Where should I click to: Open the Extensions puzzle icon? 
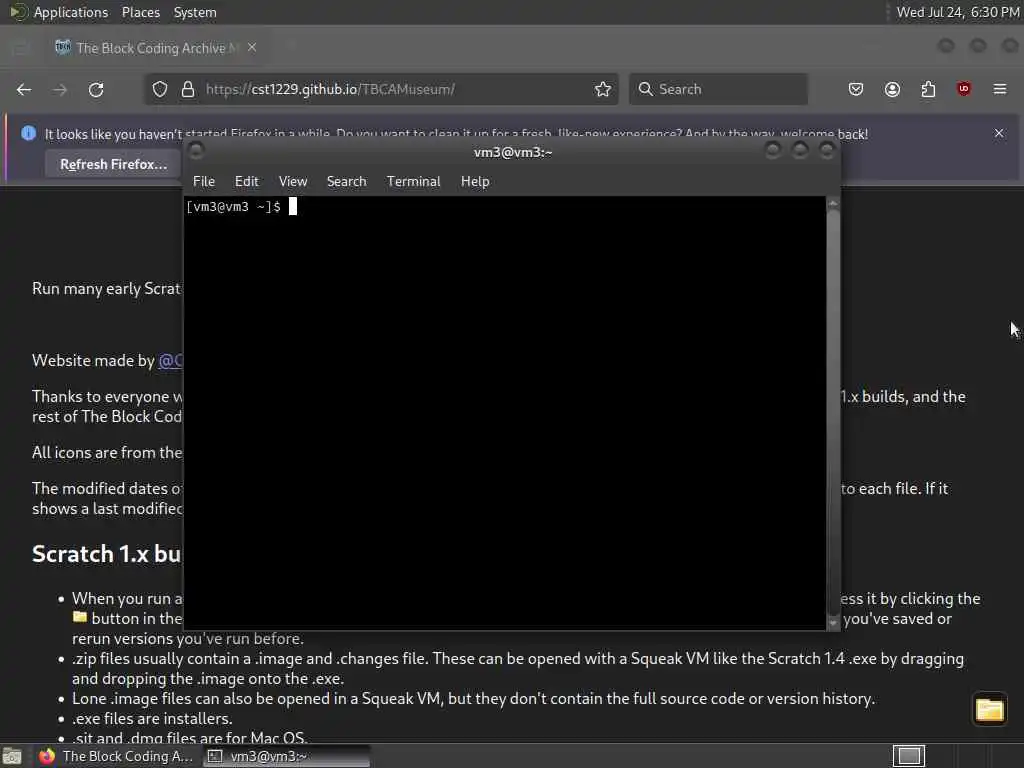click(928, 89)
